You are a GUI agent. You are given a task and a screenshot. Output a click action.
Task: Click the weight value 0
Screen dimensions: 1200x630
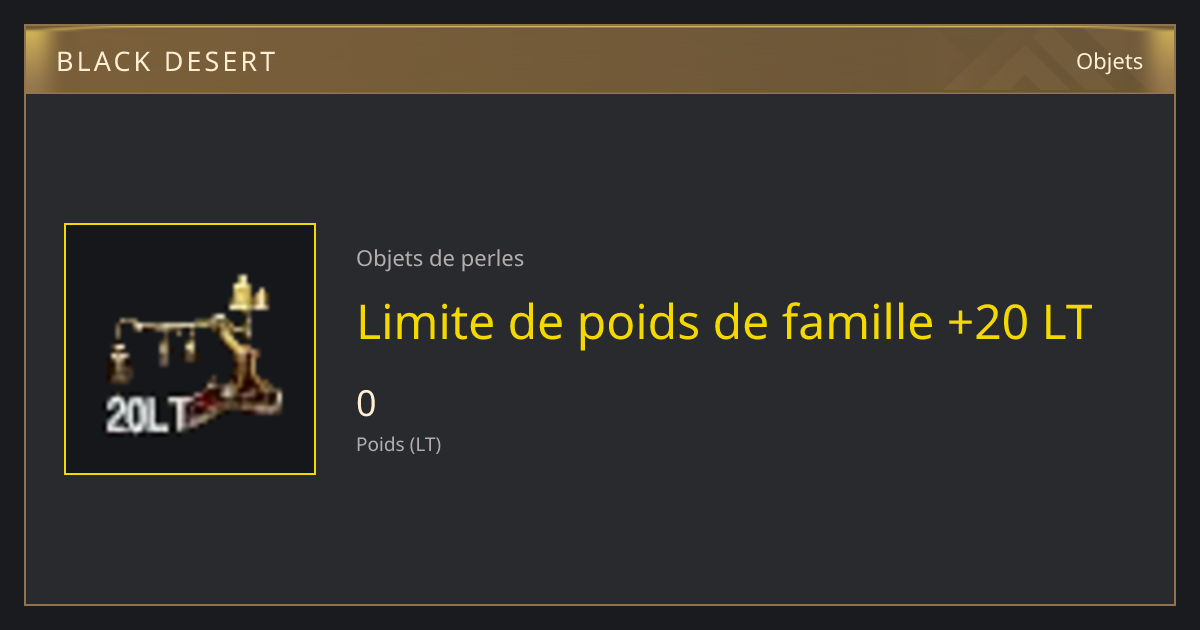tap(366, 404)
